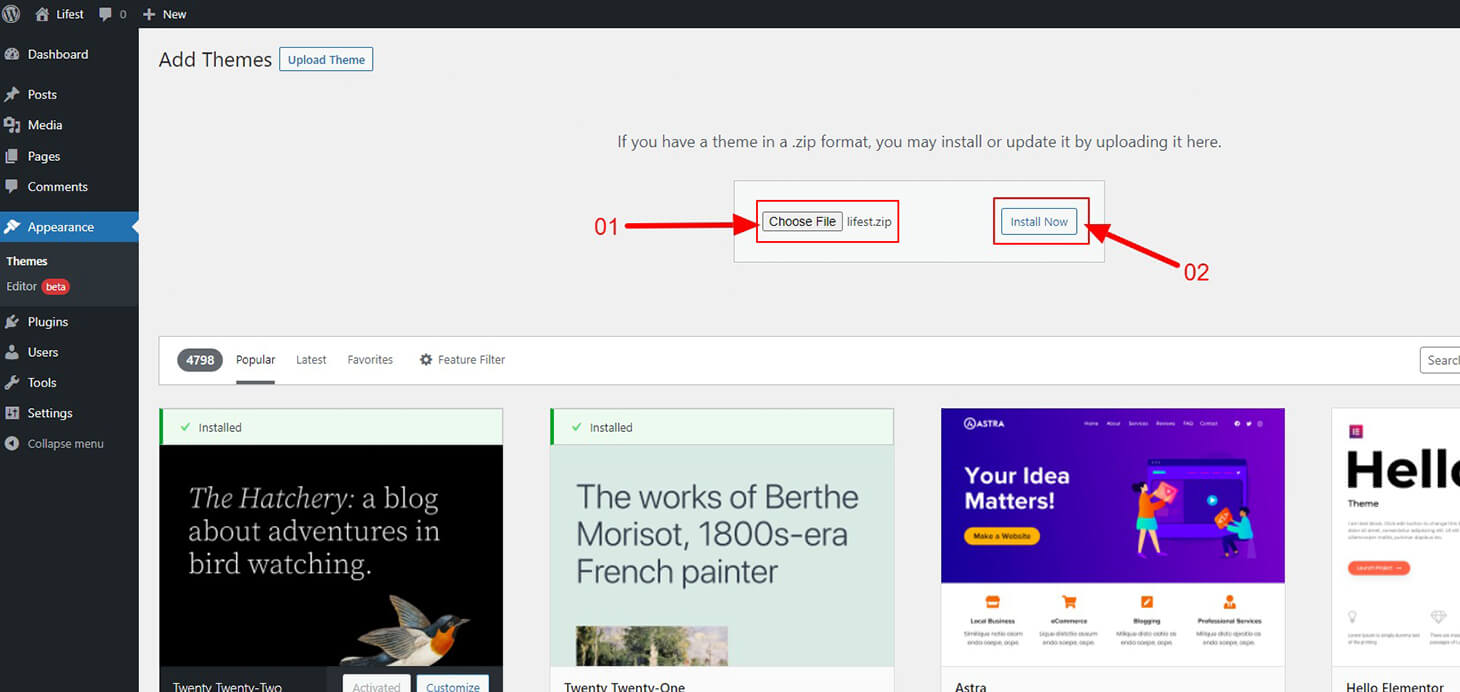Open the Feature Filter

click(462, 360)
